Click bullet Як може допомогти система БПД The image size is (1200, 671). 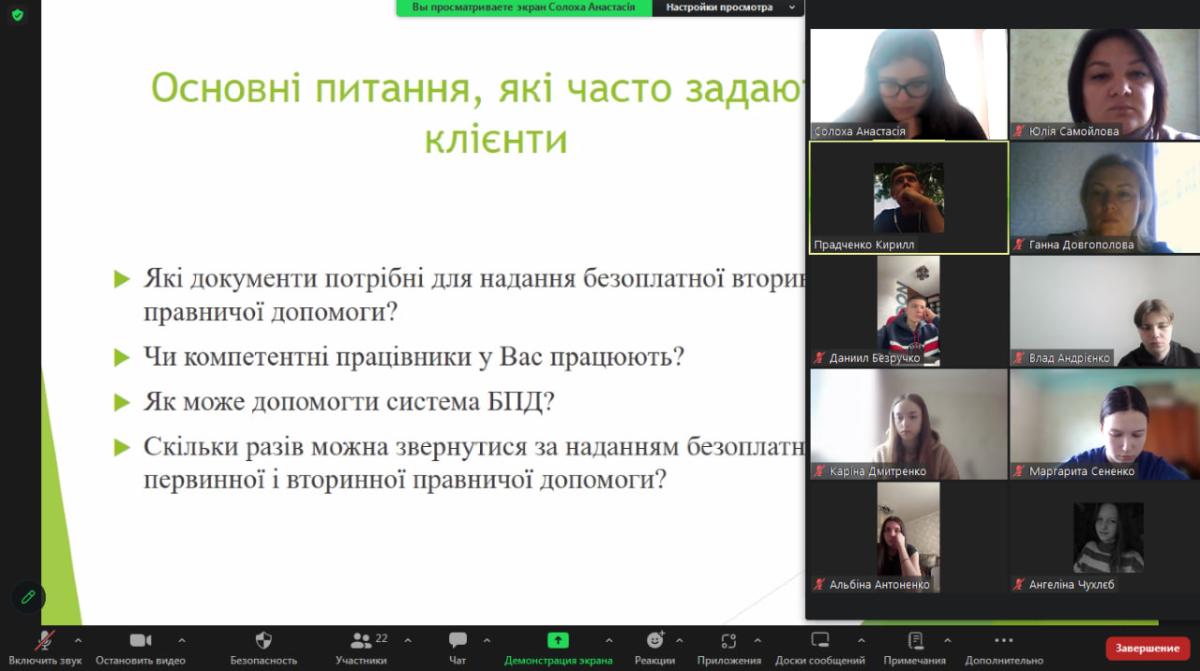tap(349, 402)
